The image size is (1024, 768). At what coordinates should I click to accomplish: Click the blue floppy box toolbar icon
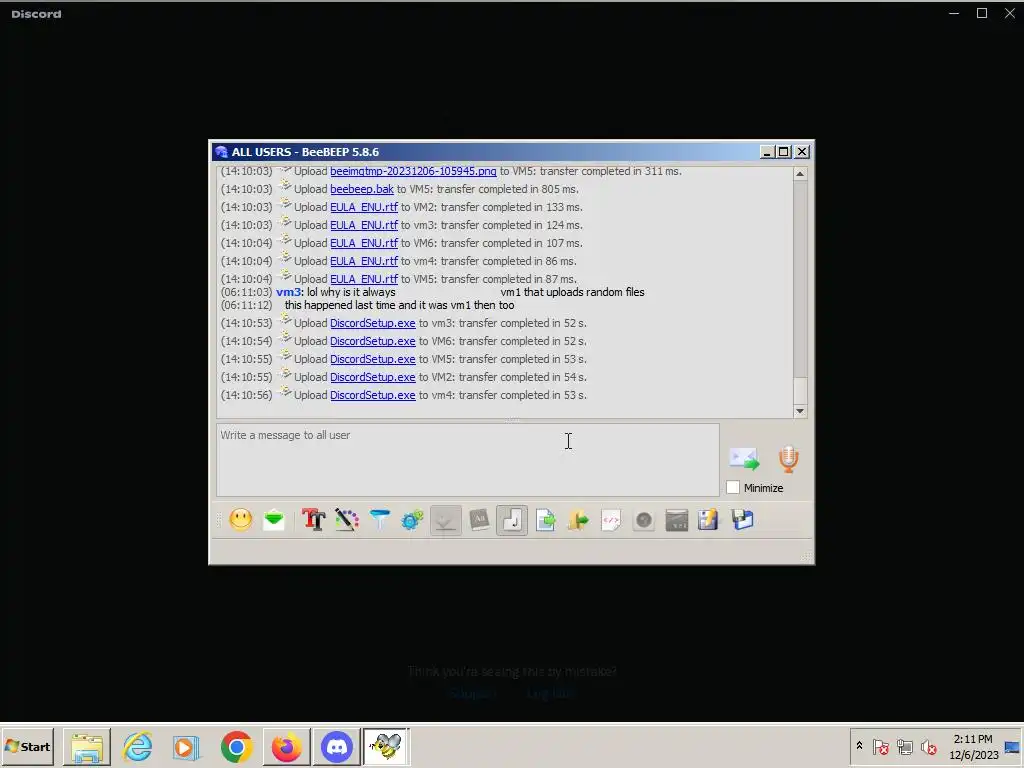tap(743, 520)
